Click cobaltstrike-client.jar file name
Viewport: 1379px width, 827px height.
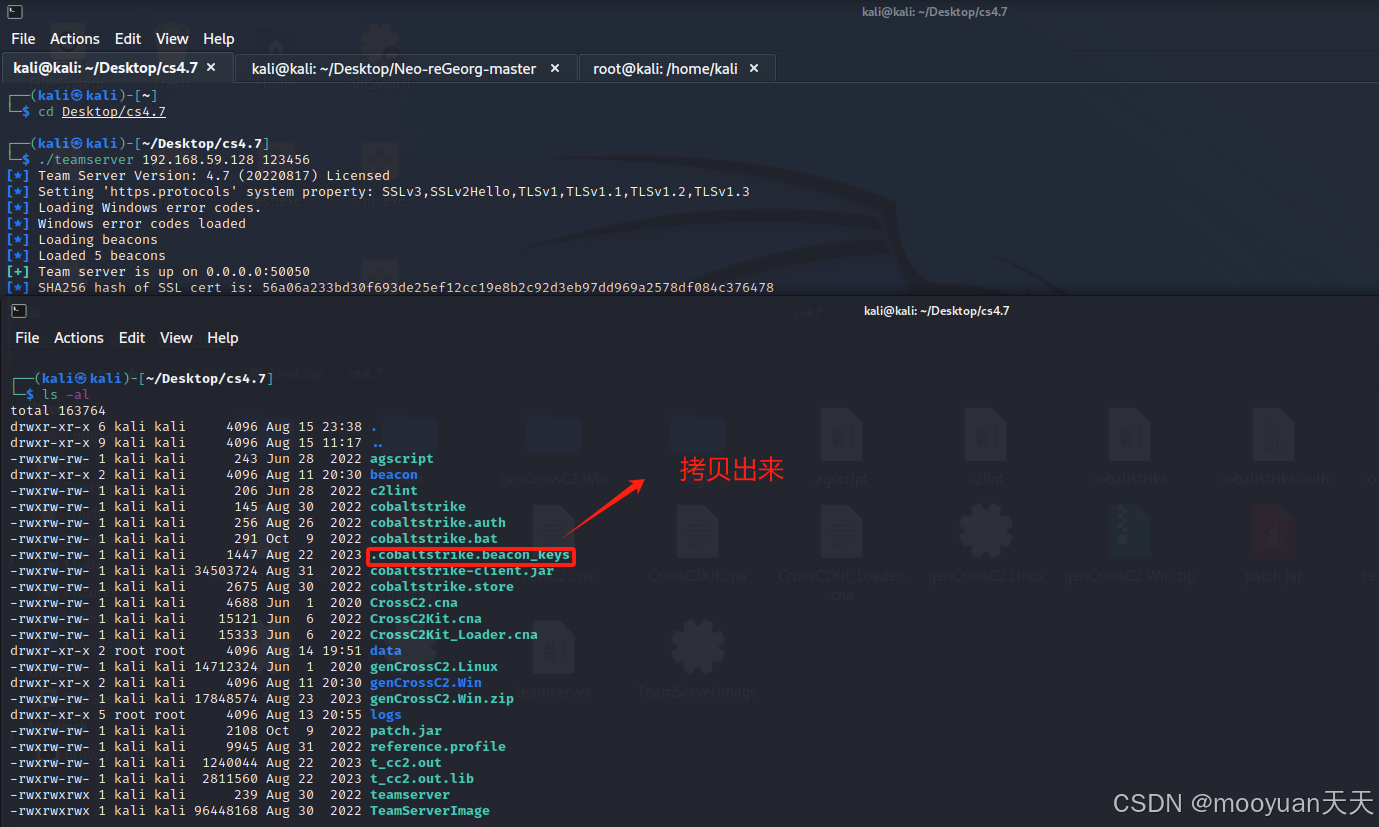point(462,571)
